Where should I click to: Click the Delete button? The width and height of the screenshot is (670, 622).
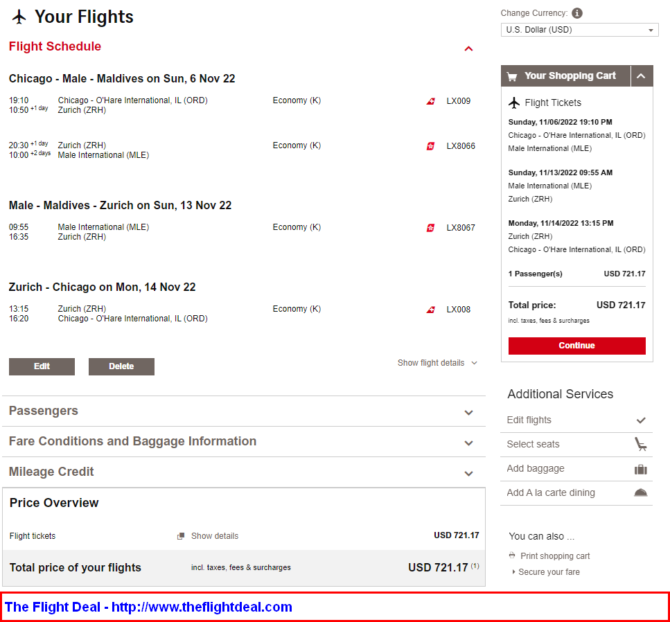121,367
